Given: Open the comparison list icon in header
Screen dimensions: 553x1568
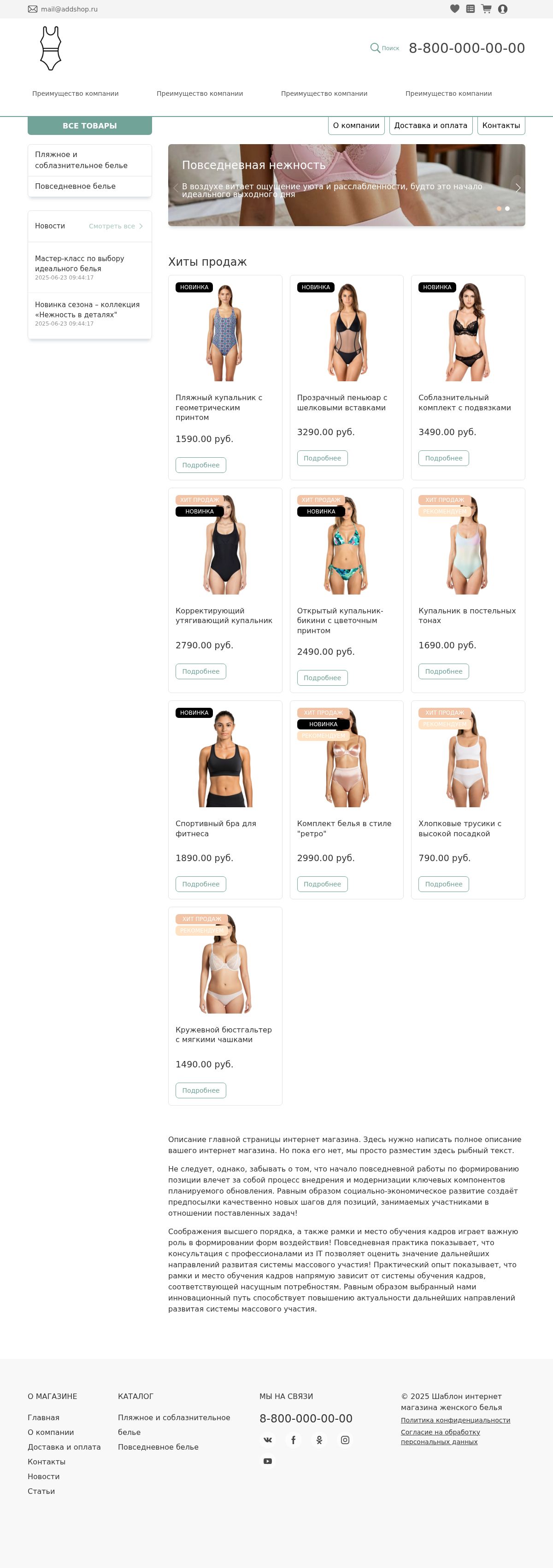Looking at the screenshot, I should pos(470,9).
